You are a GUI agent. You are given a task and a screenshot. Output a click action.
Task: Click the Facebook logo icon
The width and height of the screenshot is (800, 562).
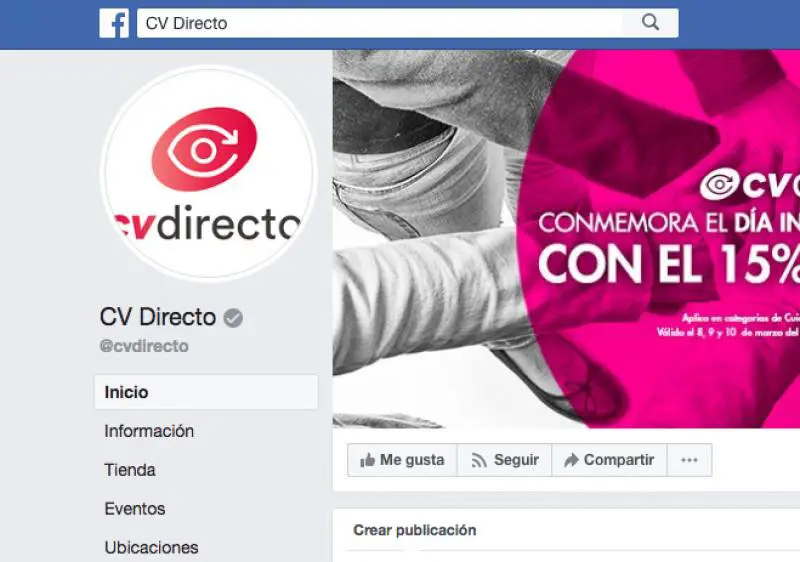coord(114,23)
